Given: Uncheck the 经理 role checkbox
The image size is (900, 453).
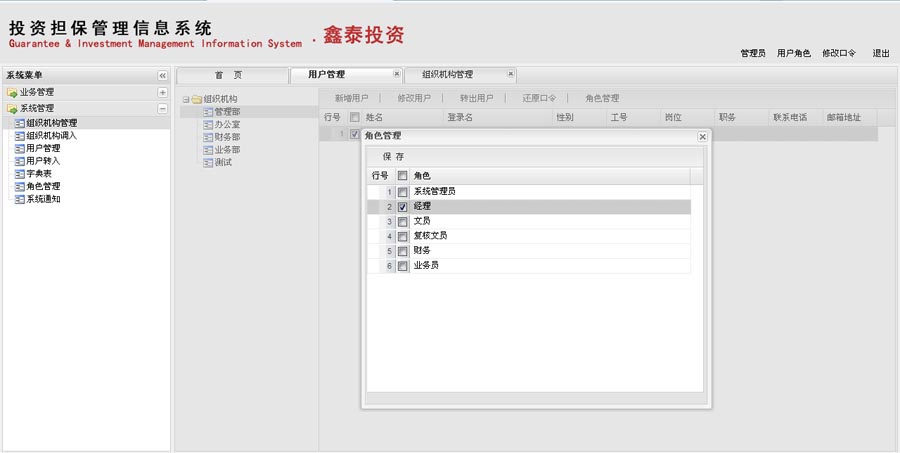Looking at the screenshot, I should pyautogui.click(x=402, y=207).
